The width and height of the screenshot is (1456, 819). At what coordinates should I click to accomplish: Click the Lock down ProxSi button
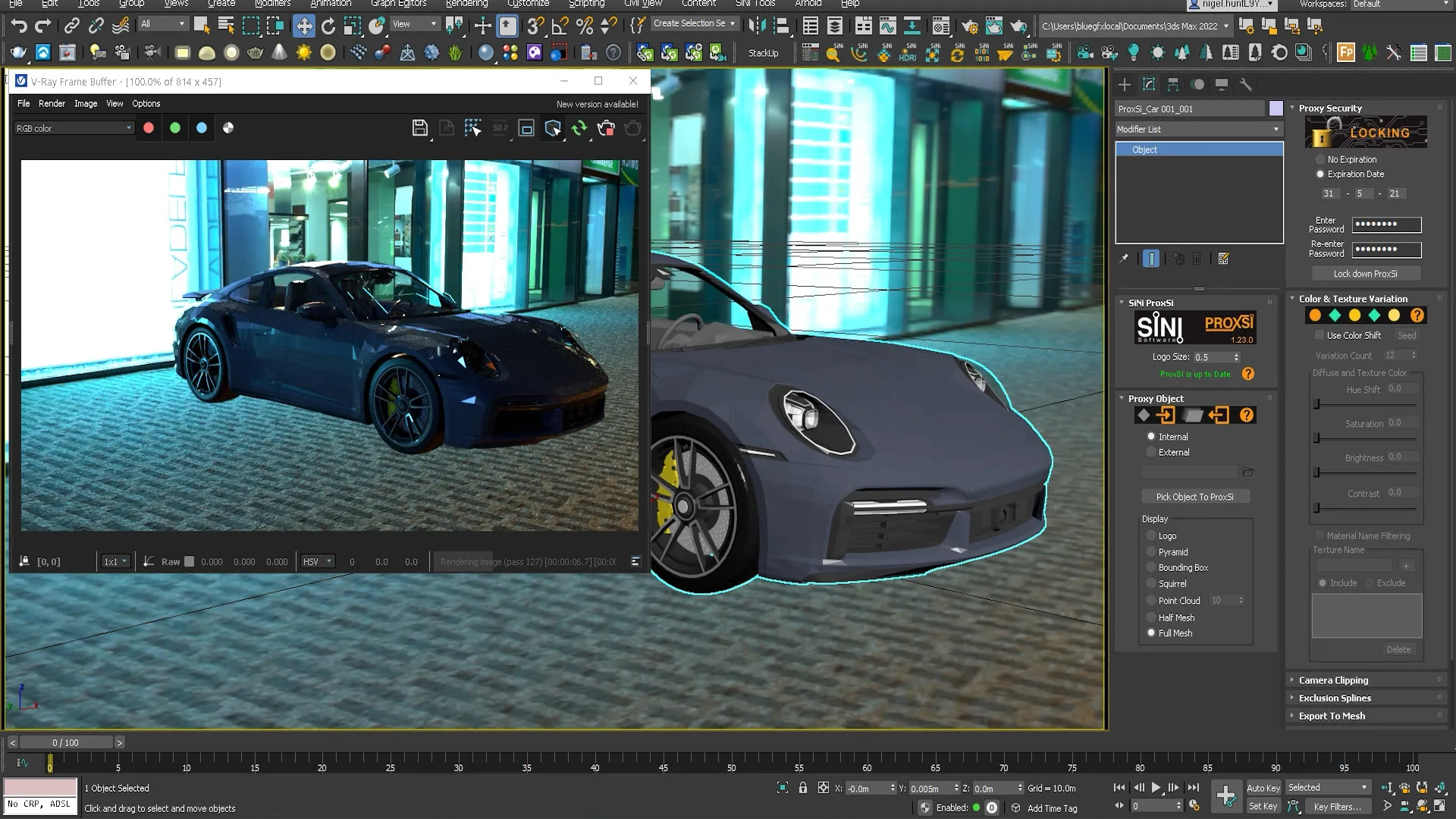pos(1365,274)
